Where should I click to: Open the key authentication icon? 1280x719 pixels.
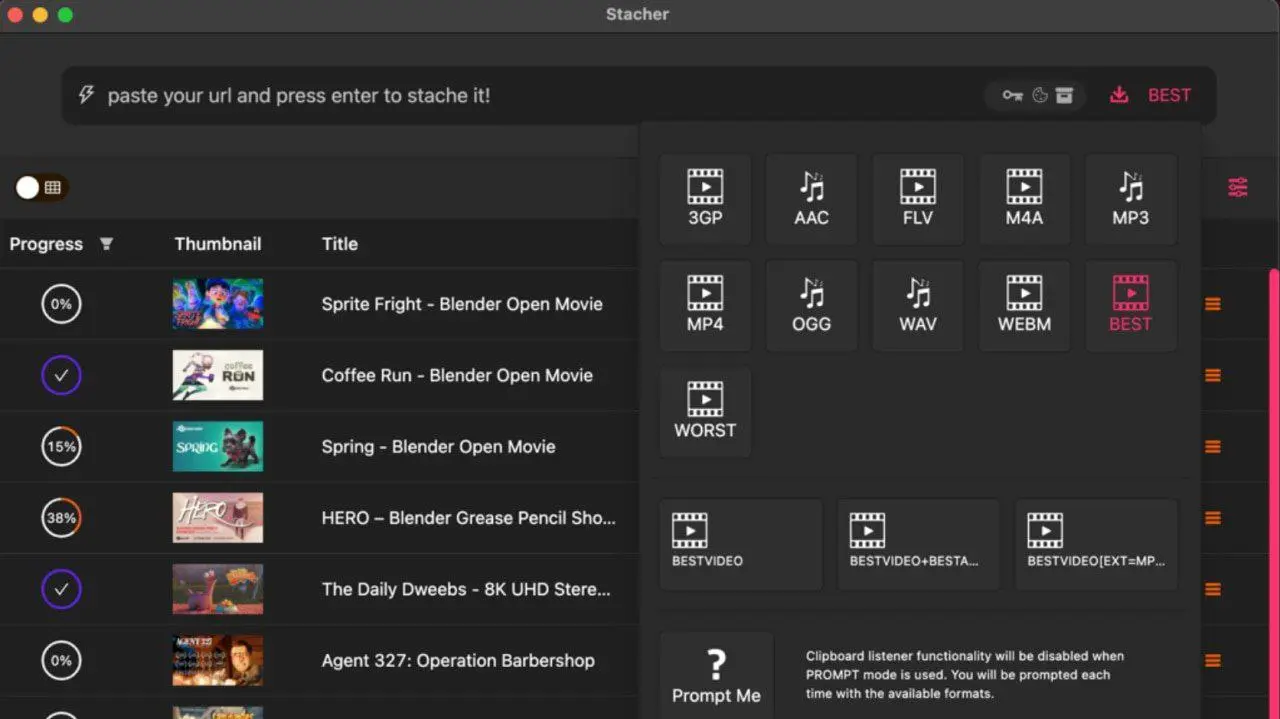click(x=1012, y=95)
